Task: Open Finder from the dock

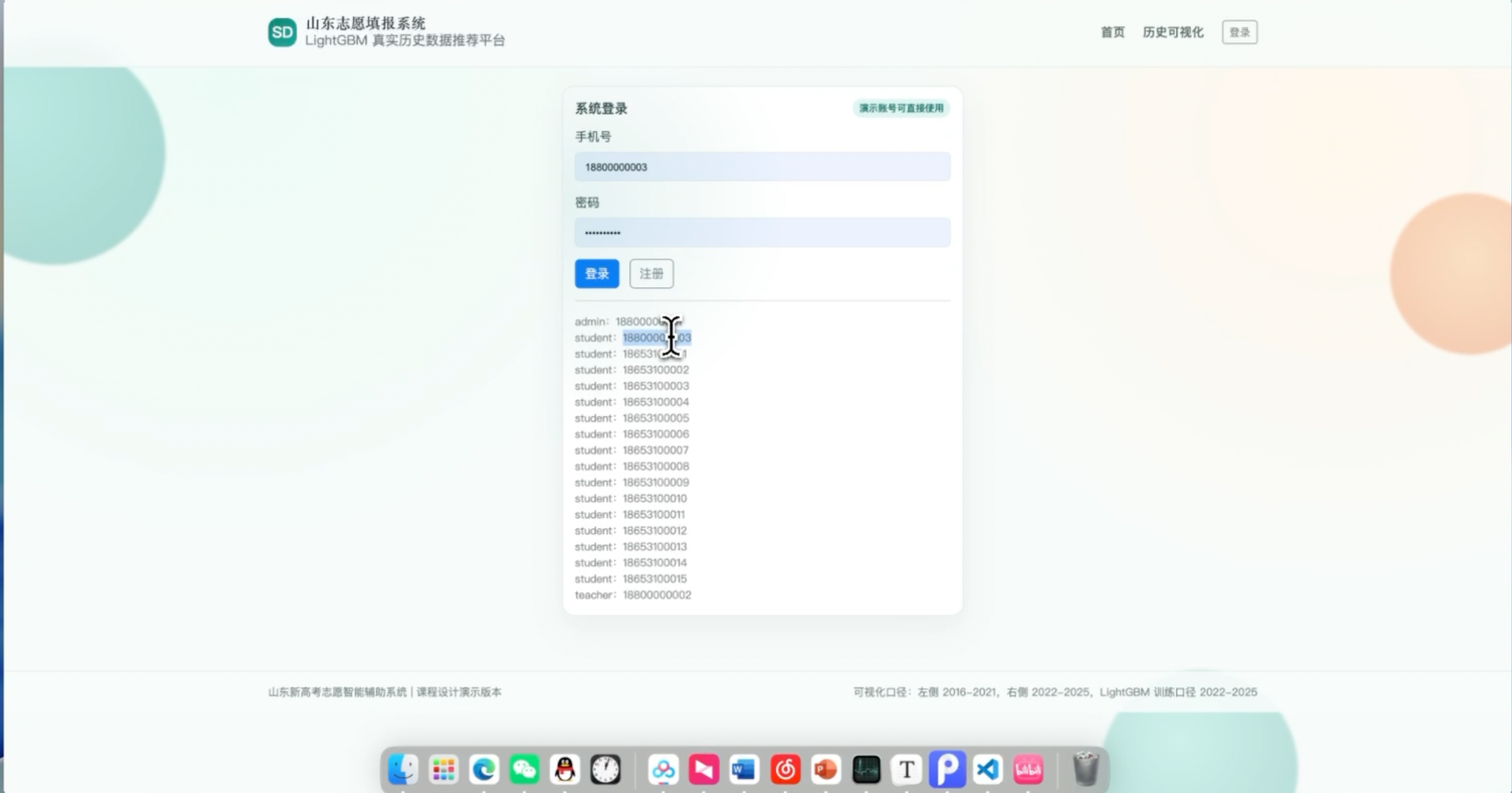Action: click(403, 769)
